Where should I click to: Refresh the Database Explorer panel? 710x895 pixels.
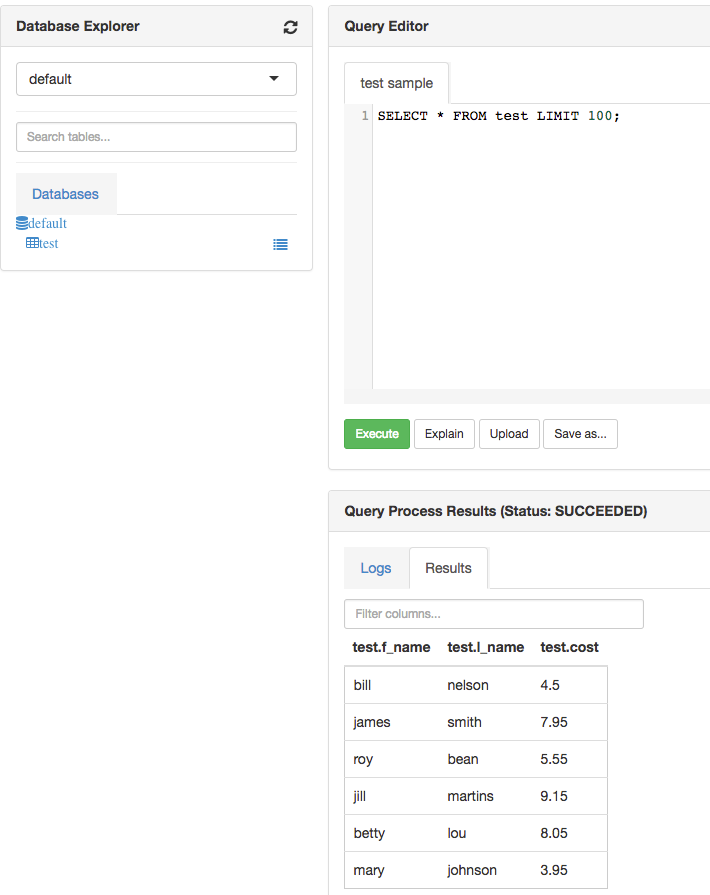coord(291,27)
